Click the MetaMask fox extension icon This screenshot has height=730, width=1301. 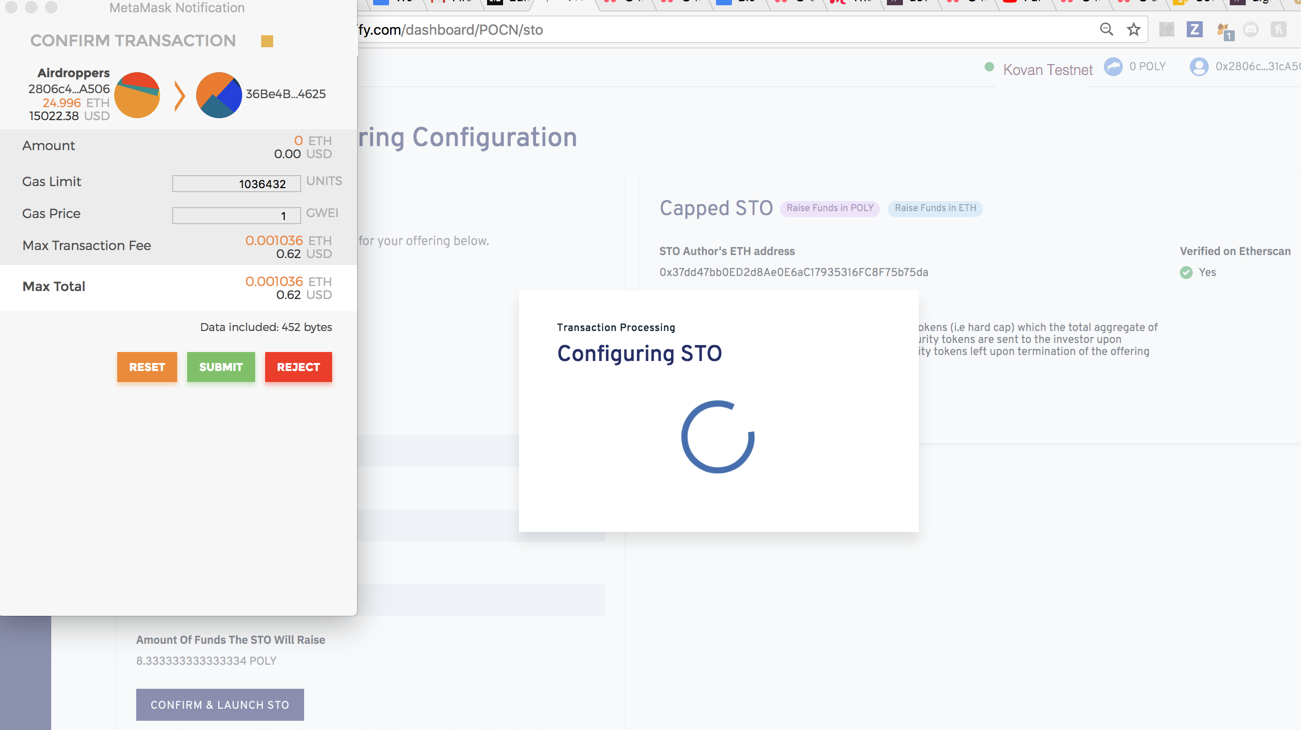pos(1222,29)
